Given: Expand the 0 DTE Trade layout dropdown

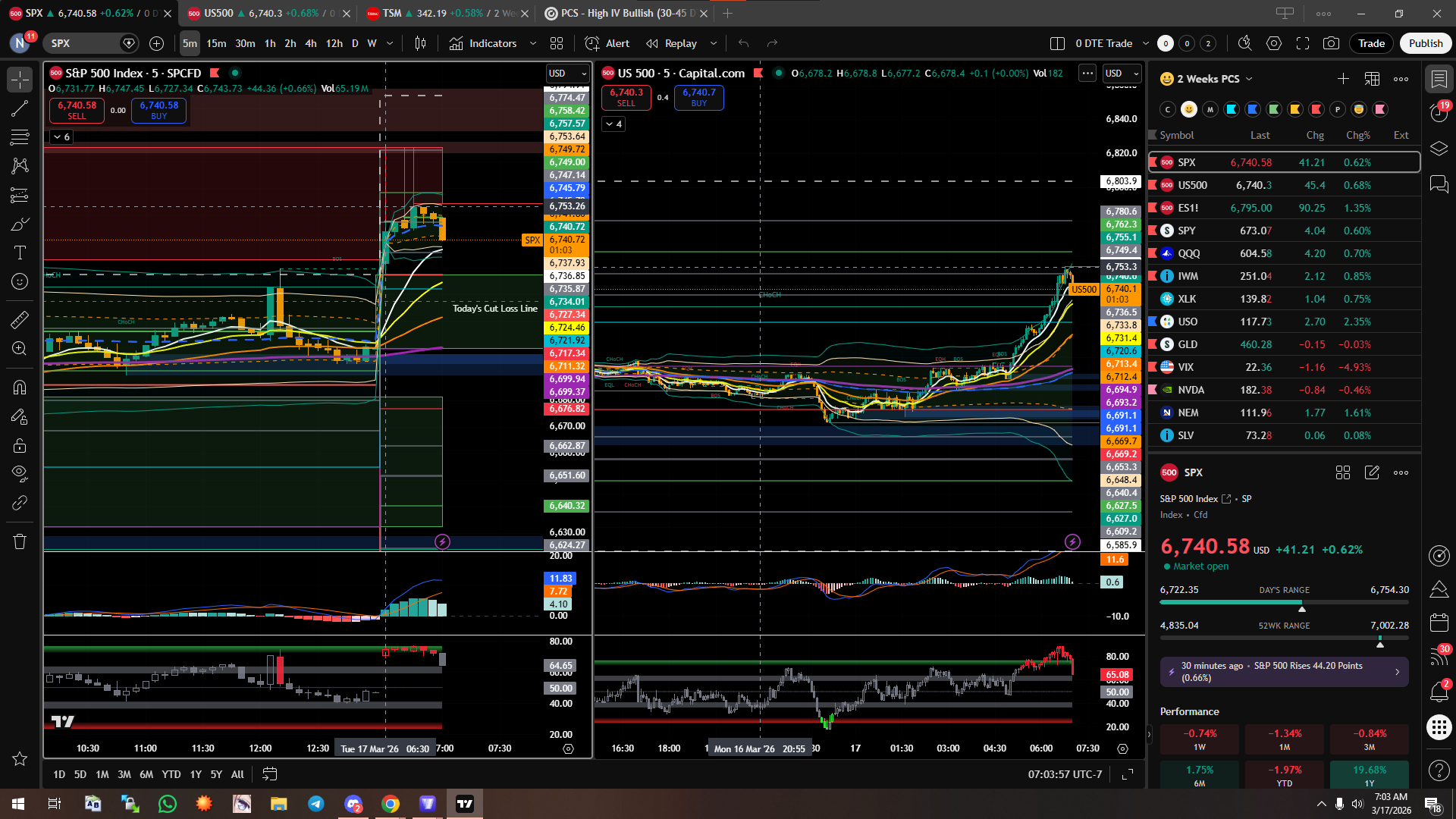Looking at the screenshot, I should (x=1146, y=43).
